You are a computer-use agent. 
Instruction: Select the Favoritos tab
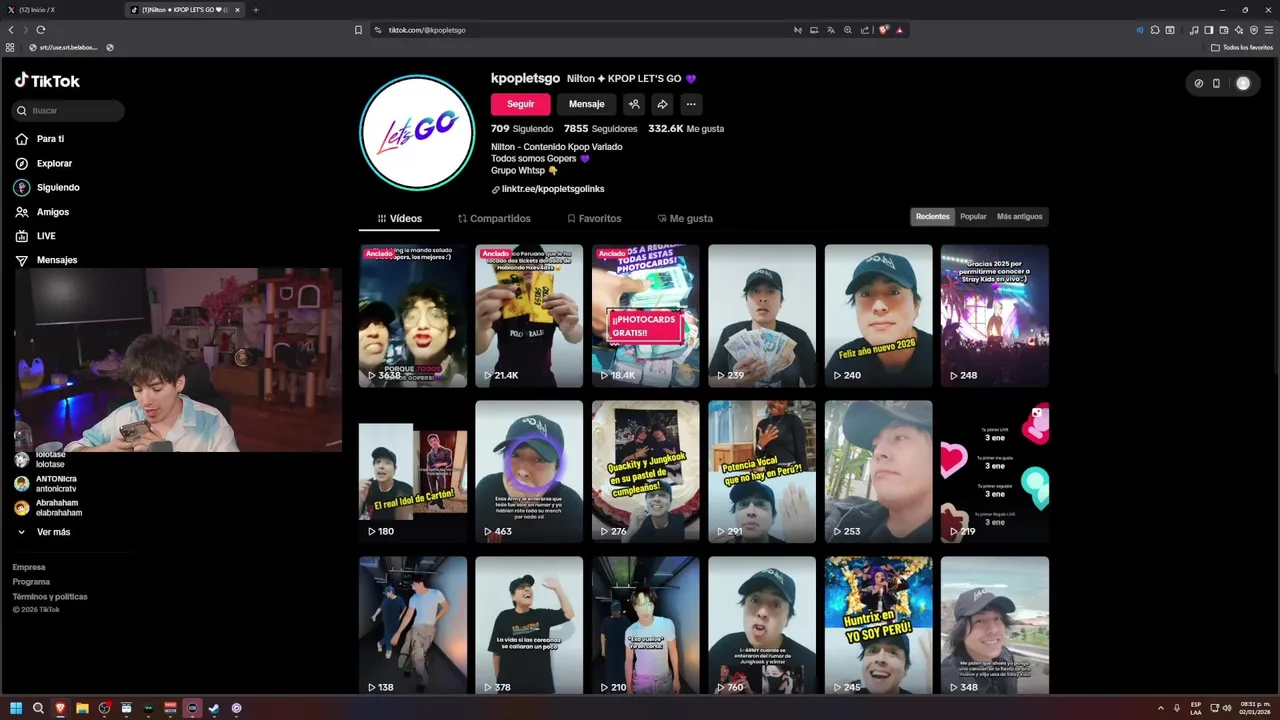coord(594,218)
